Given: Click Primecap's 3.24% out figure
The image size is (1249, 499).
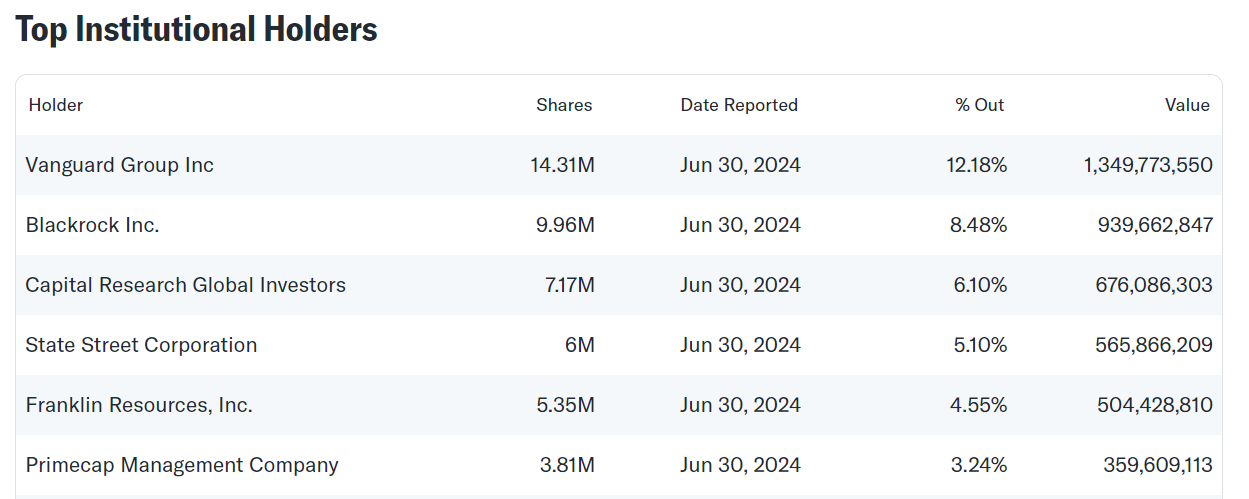Looking at the screenshot, I should 980,465.
